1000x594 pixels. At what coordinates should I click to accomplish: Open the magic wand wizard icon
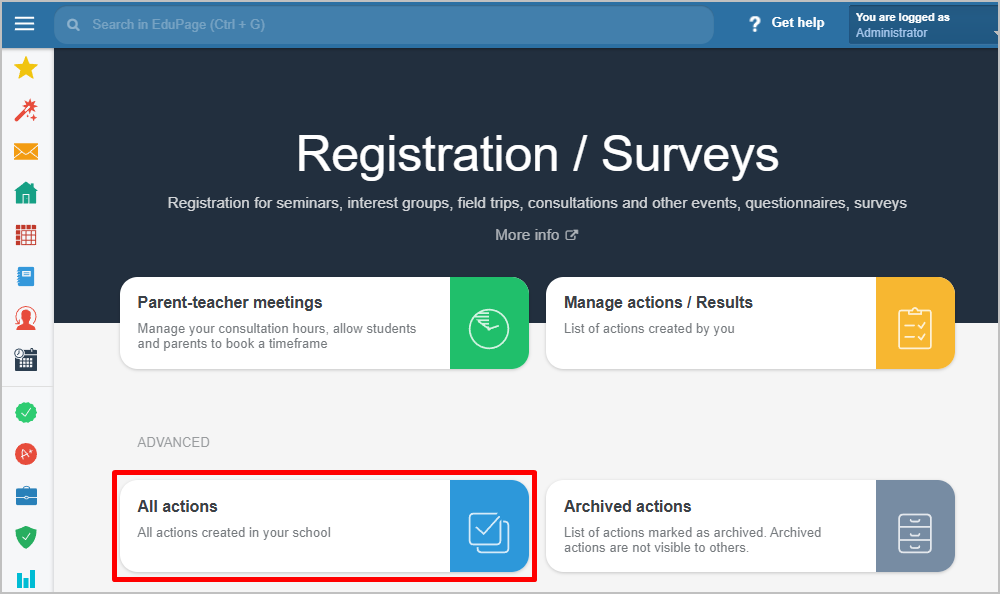click(26, 110)
